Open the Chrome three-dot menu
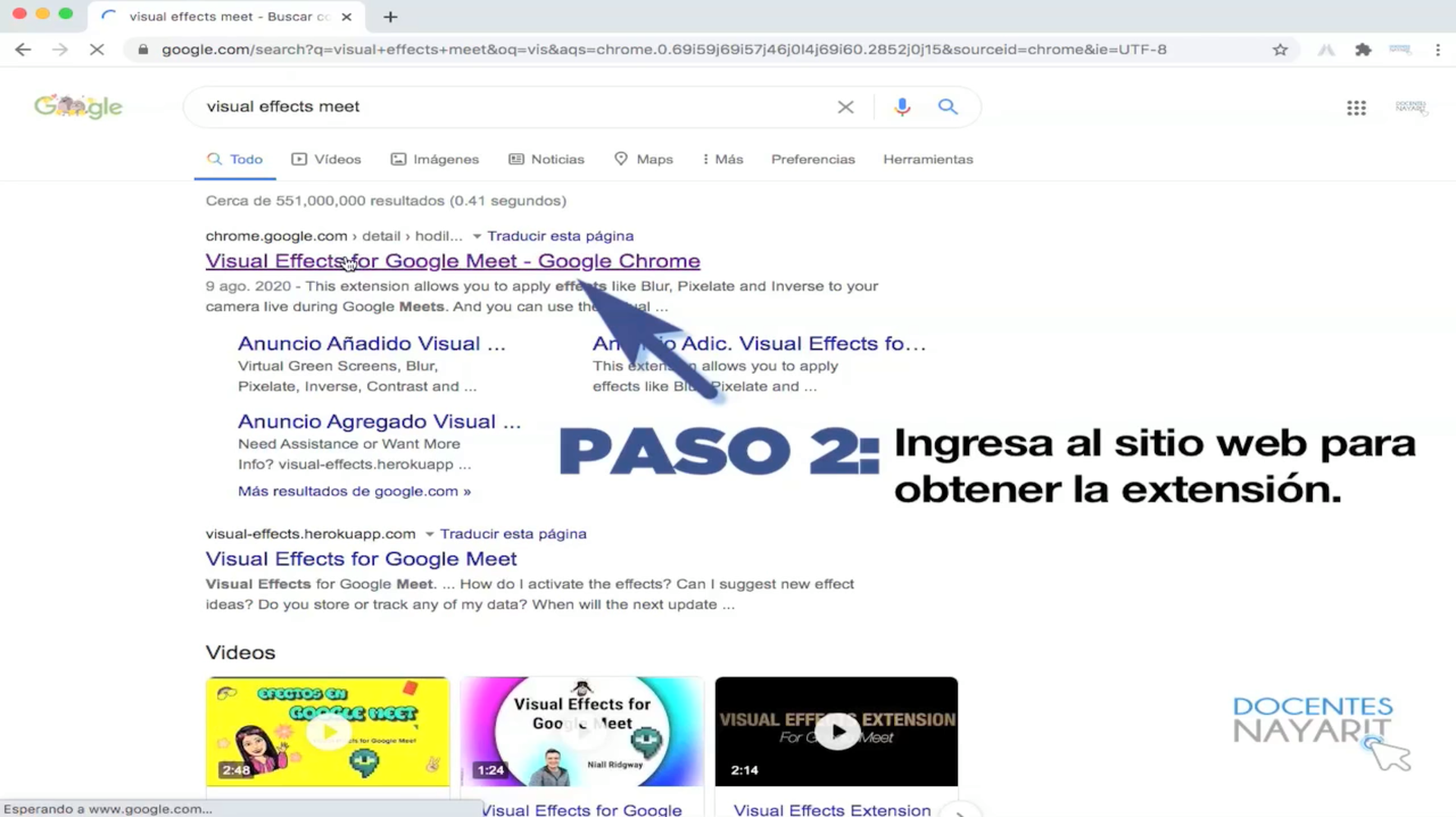The height and width of the screenshot is (817, 1456). [1438, 50]
